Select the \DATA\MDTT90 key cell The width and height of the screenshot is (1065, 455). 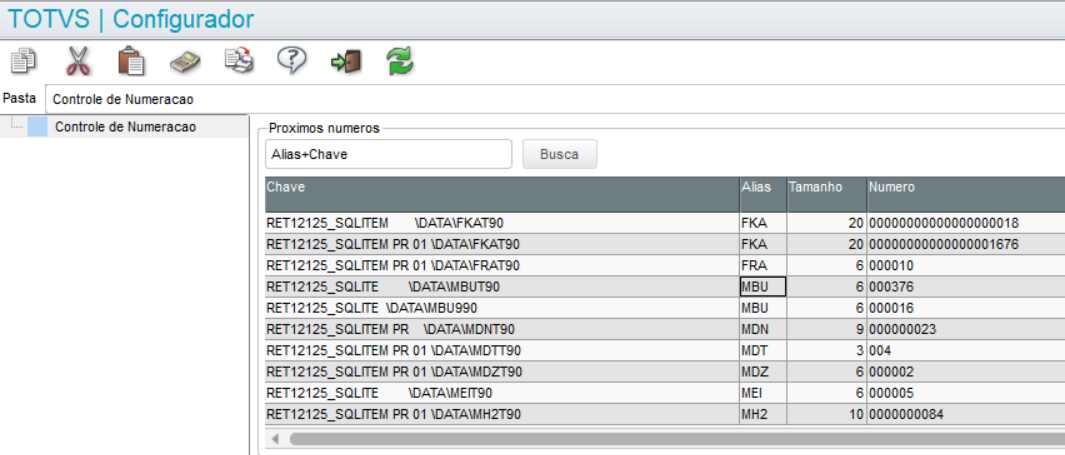(x=502, y=350)
